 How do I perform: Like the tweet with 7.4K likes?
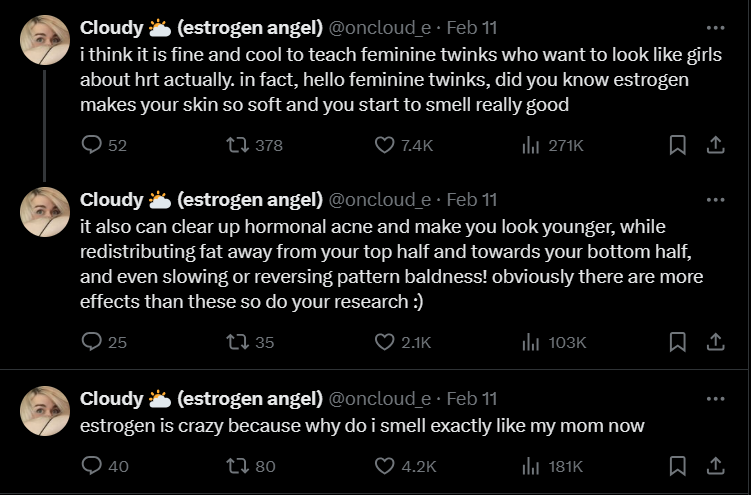(385, 145)
